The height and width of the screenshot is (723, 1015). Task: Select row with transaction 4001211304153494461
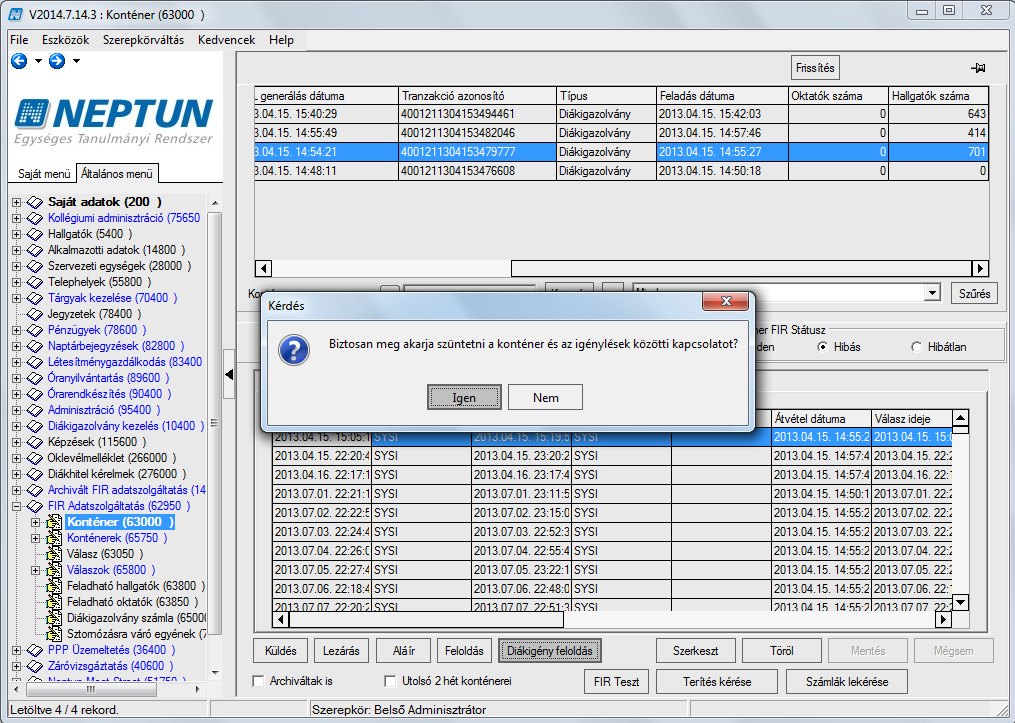tap(621, 114)
